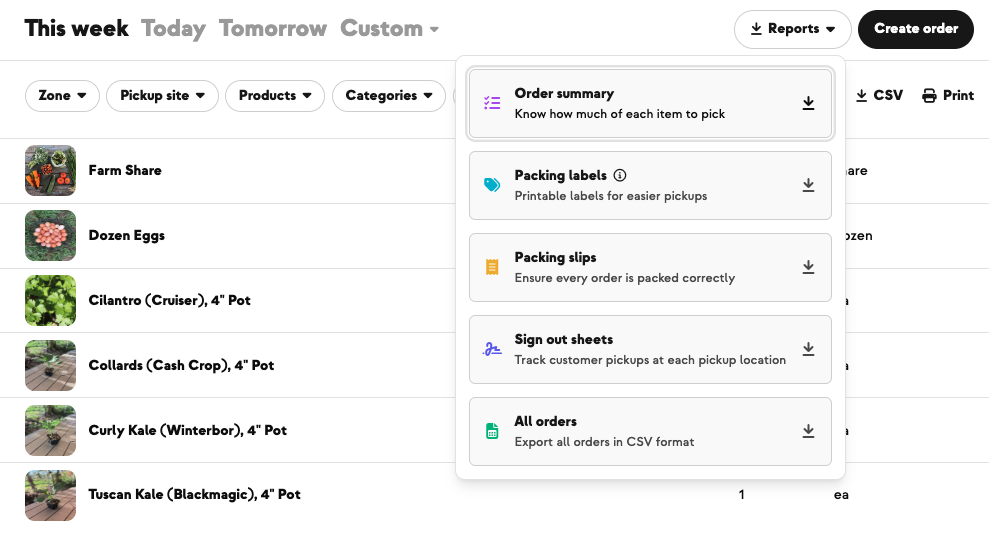Click 'Know how much of each item to pick'
This screenshot has height=552, width=989.
pos(619,114)
